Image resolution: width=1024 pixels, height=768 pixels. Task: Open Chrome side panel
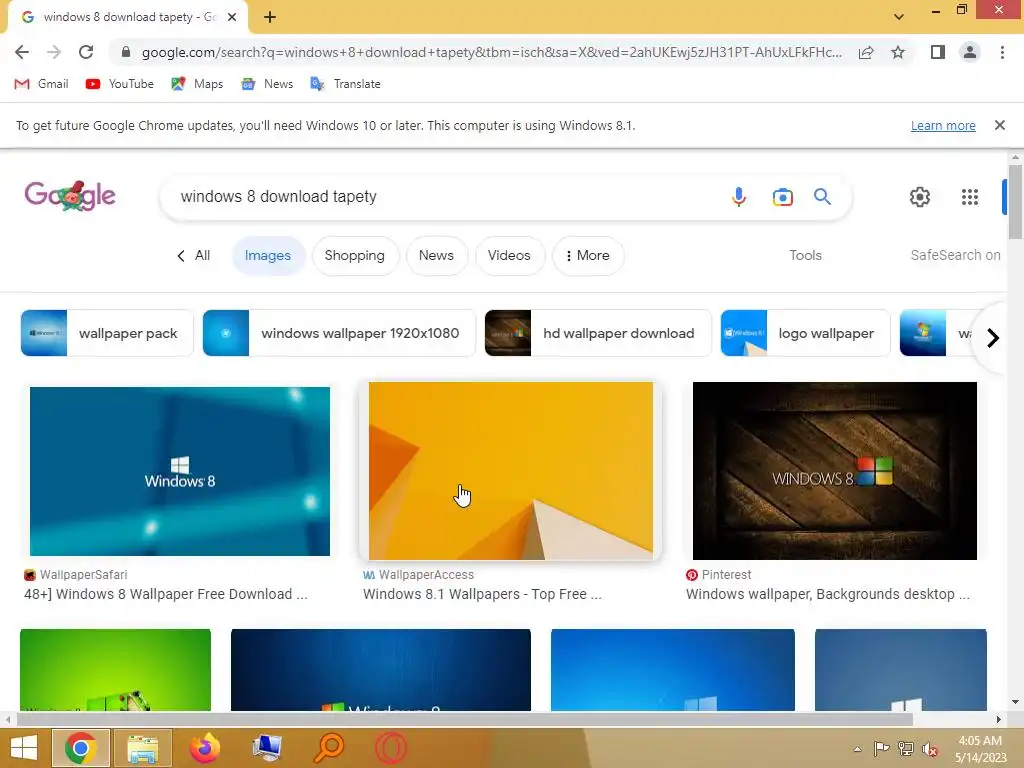pyautogui.click(x=938, y=52)
